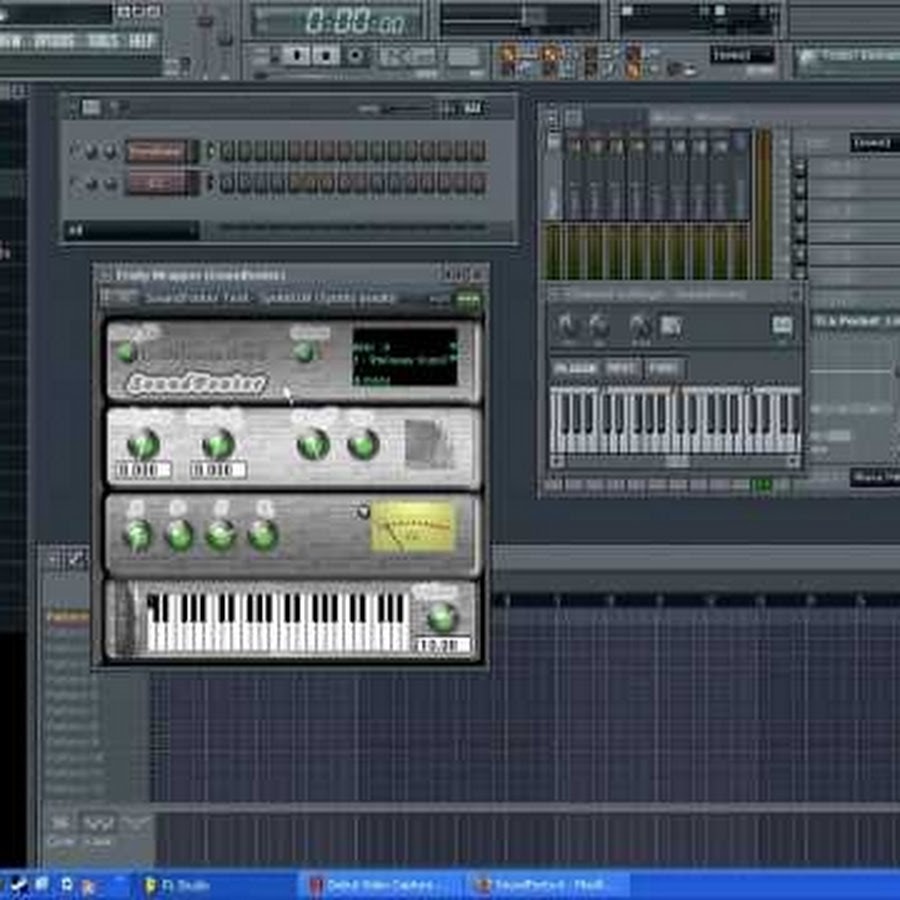Click the third envelope knob in SoundFonter
This screenshot has width=900, height=900.
[221, 535]
